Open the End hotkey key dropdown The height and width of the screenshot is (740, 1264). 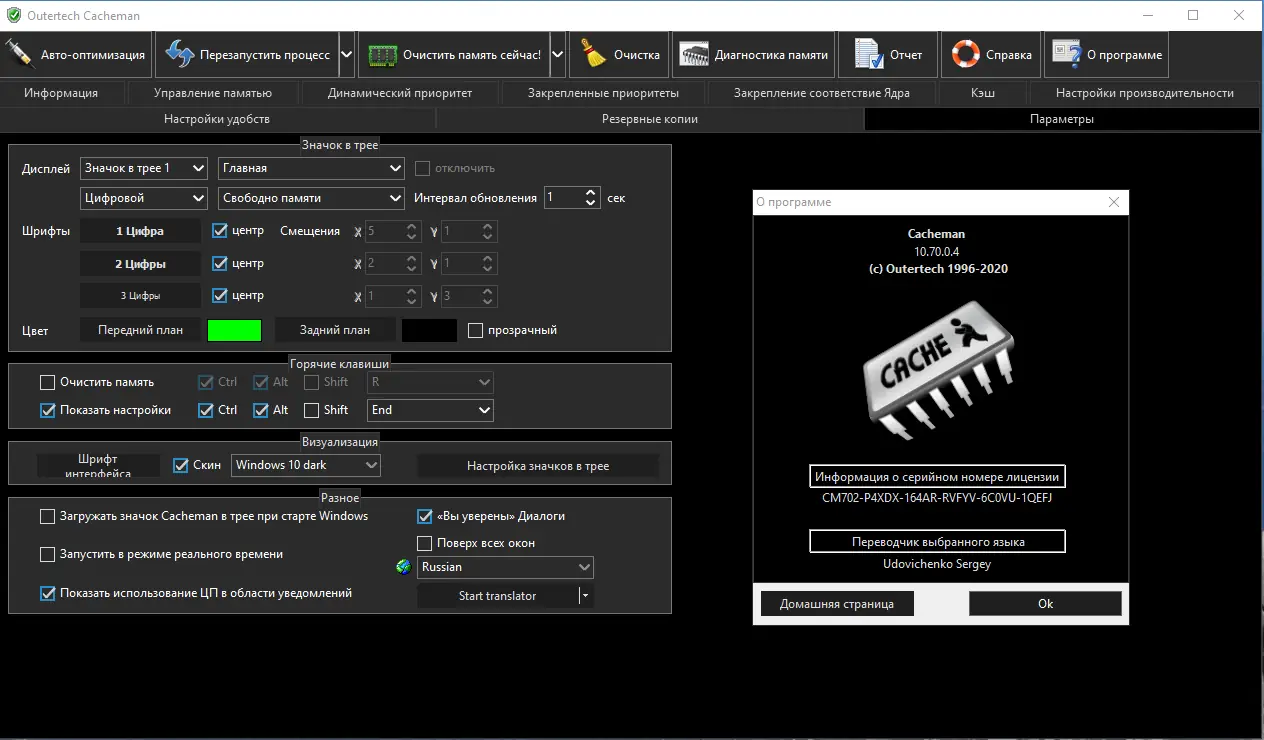click(x=431, y=410)
